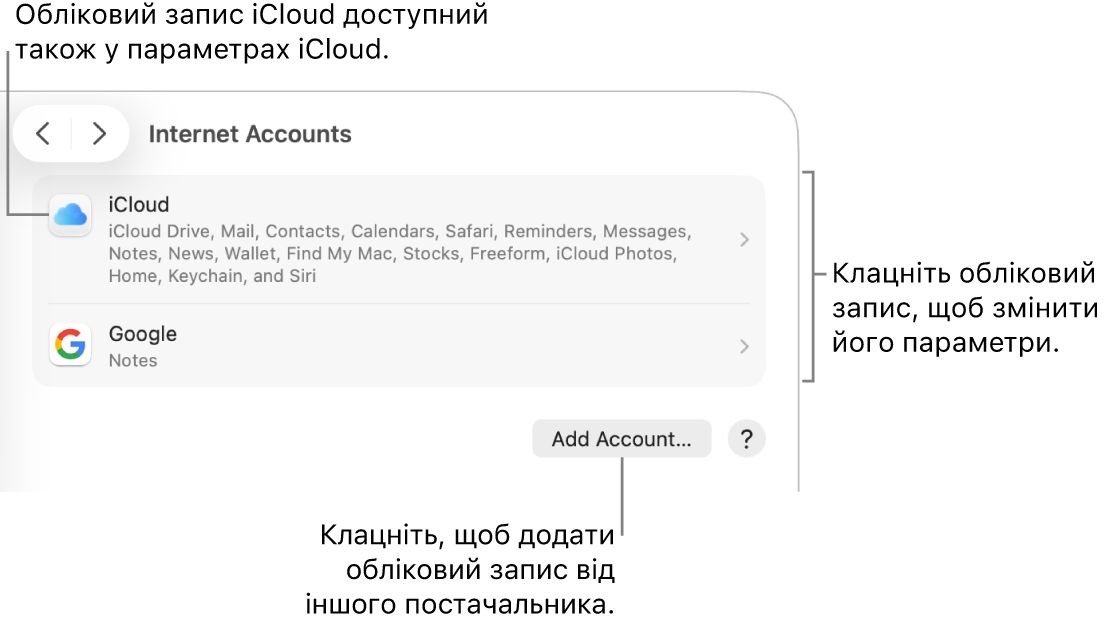Click the callout text 'Клацніть обліковий запис'
This screenshot has height=622, width=1109.
click(964, 273)
